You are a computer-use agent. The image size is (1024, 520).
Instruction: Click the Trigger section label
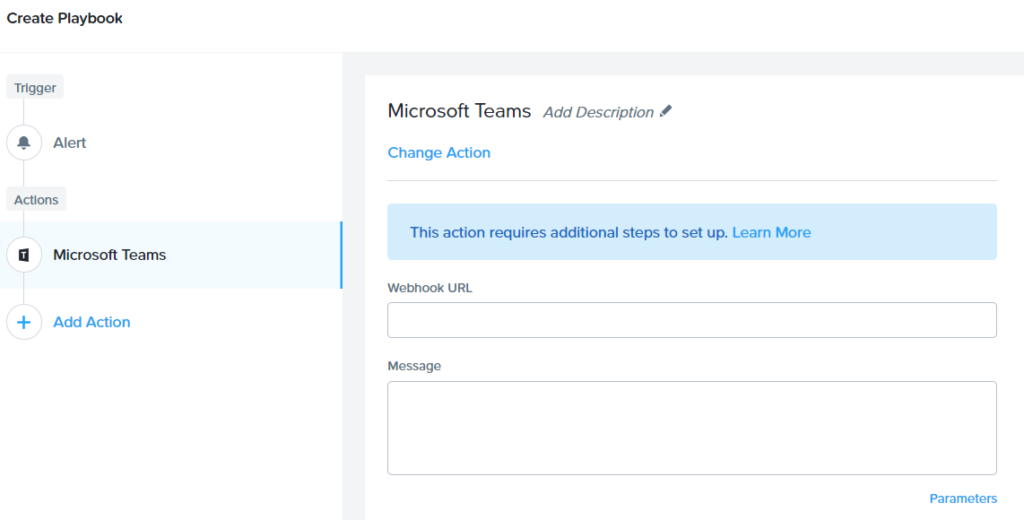pyautogui.click(x=35, y=88)
